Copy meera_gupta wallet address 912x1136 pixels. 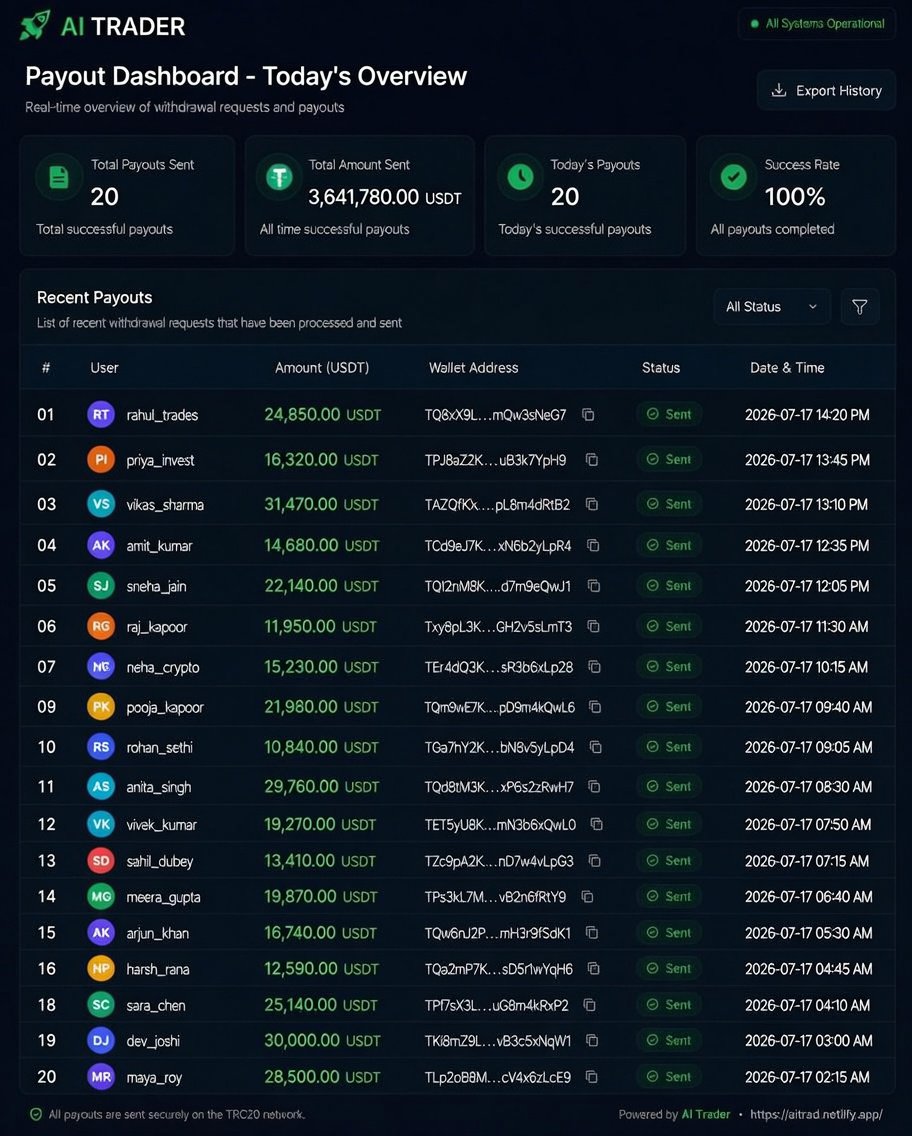[x=587, y=897]
